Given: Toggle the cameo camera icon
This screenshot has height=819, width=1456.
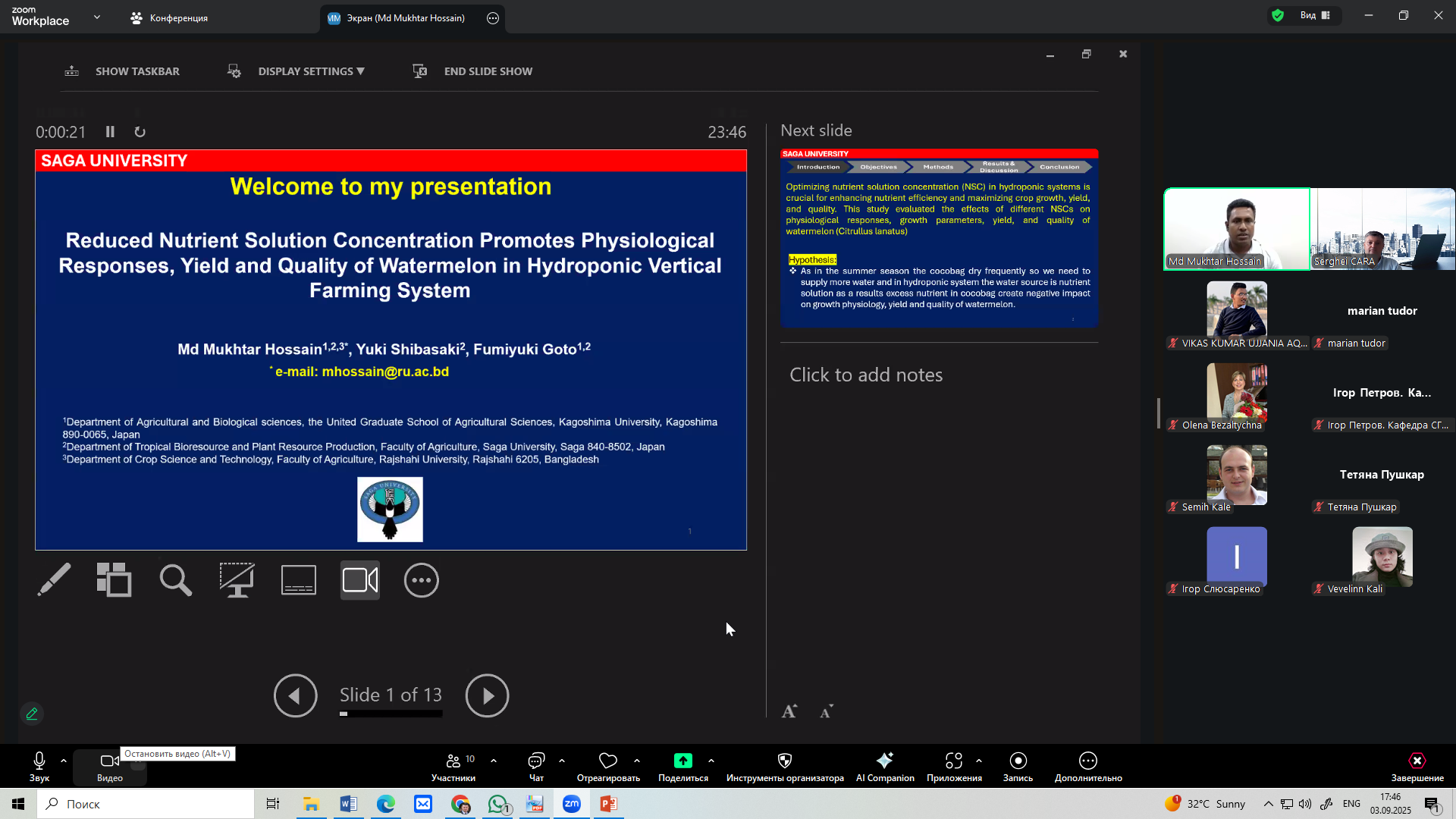Looking at the screenshot, I should click(360, 580).
